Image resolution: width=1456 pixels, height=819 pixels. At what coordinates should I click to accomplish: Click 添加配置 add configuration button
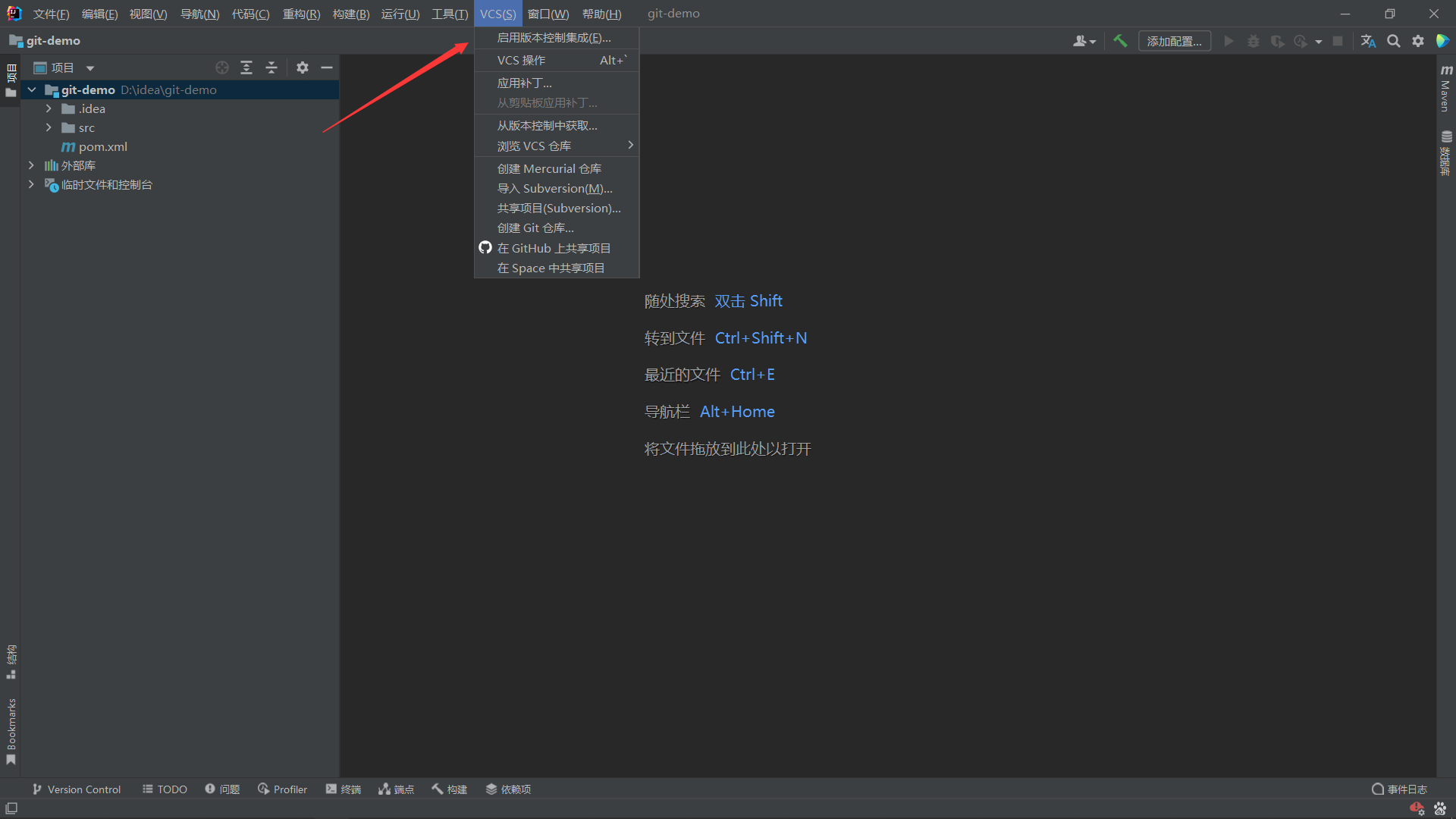point(1174,41)
